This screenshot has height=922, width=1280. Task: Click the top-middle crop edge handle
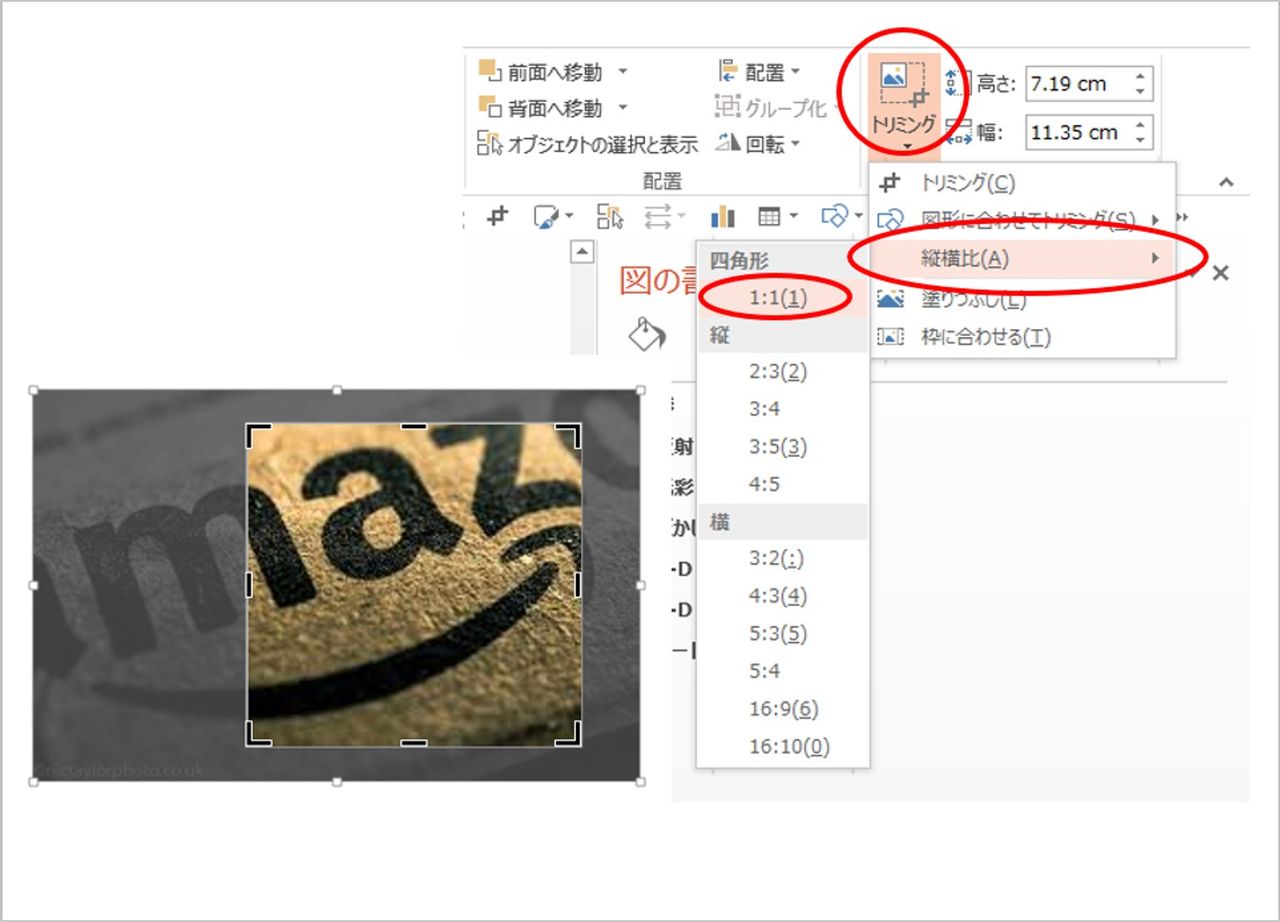[414, 426]
